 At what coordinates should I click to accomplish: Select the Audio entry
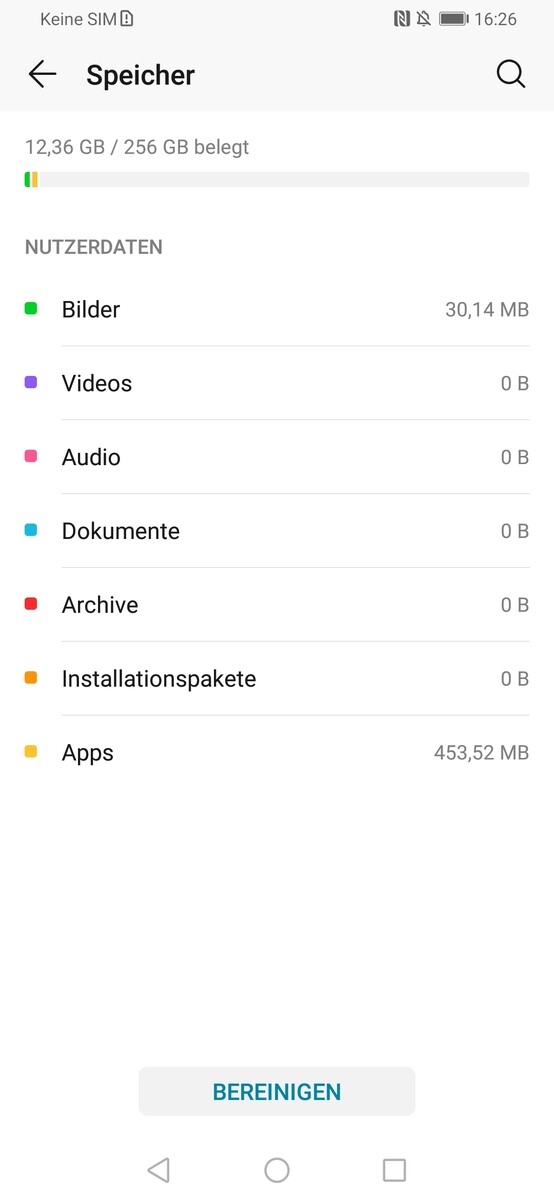coord(277,457)
